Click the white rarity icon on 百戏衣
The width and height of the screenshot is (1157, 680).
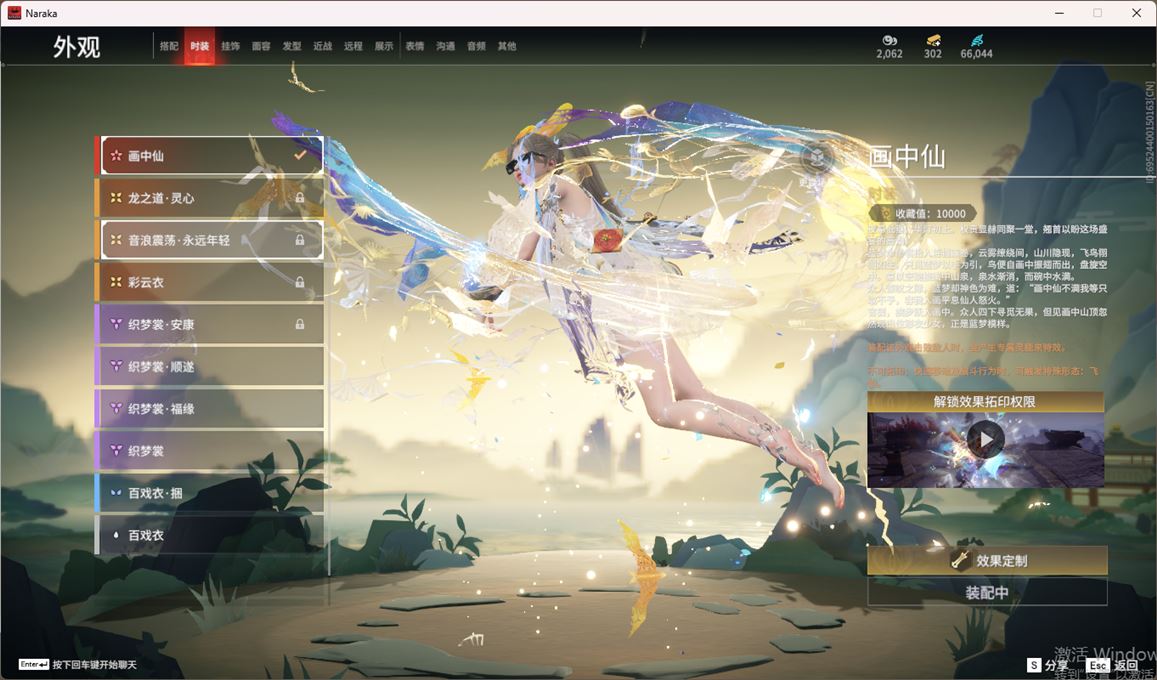[116, 535]
